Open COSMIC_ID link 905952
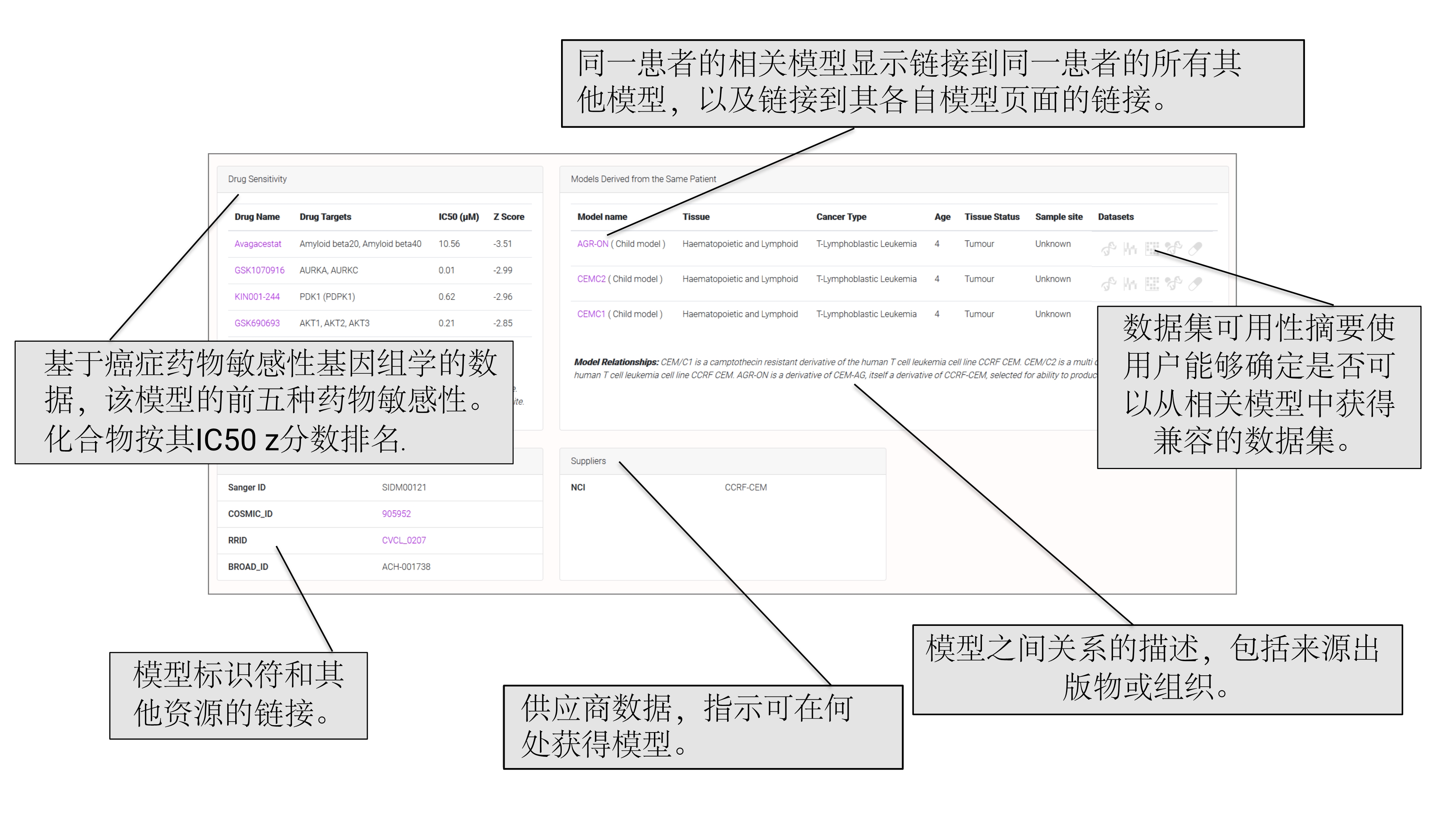1456x818 pixels. tap(396, 514)
